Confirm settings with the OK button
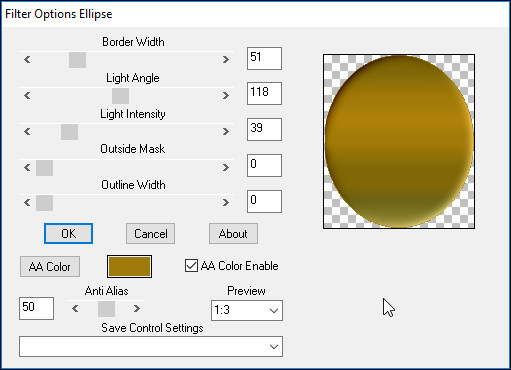The image size is (511, 370). point(68,234)
